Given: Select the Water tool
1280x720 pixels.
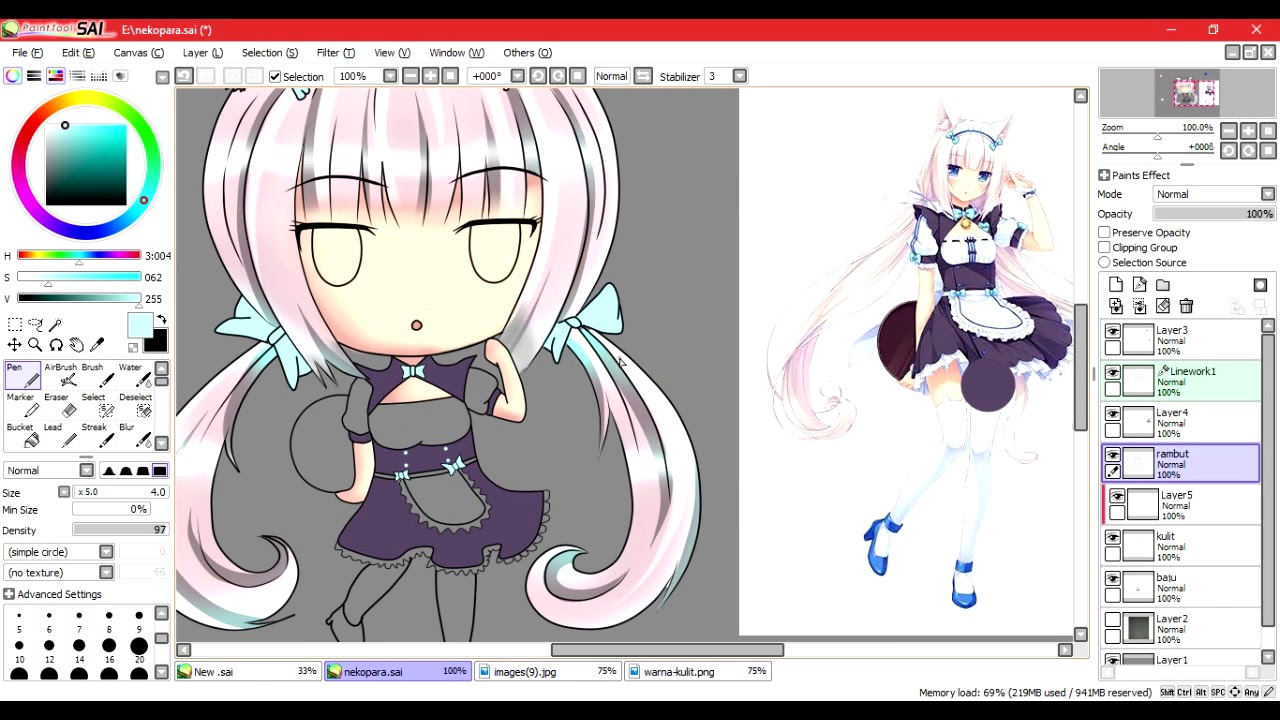Looking at the screenshot, I should (x=134, y=376).
